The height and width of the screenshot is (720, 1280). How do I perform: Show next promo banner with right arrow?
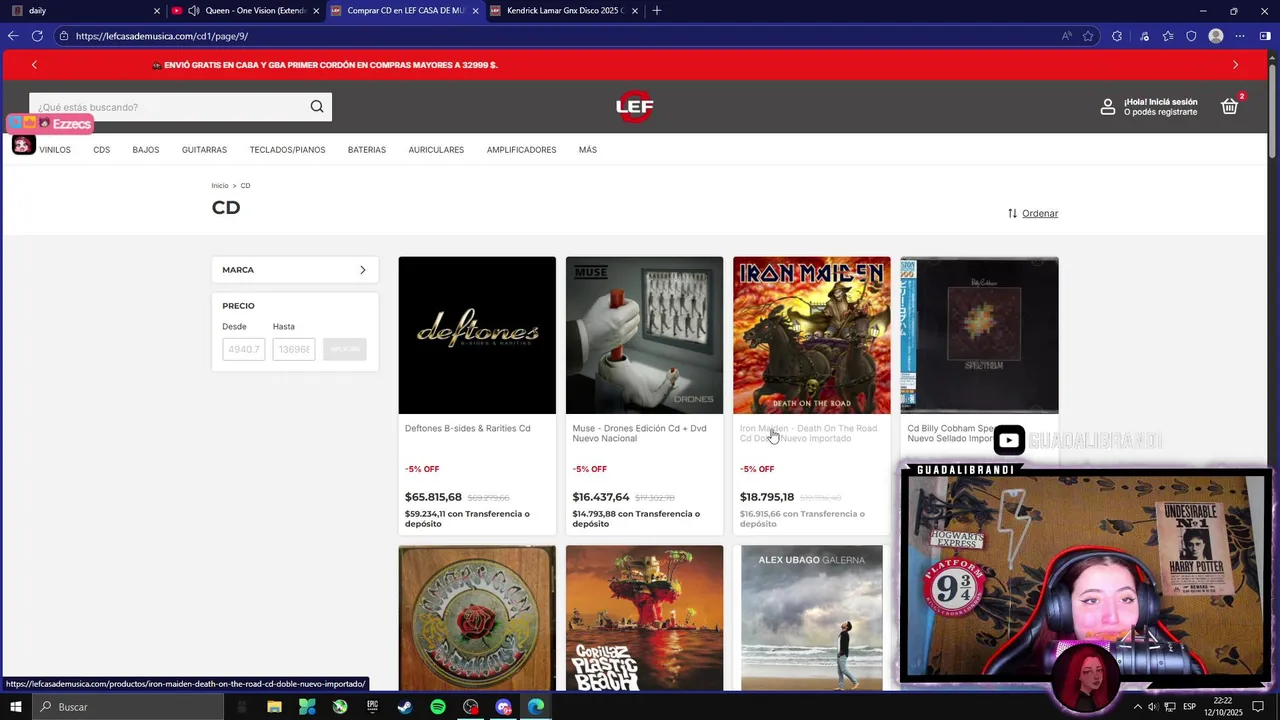click(1235, 65)
